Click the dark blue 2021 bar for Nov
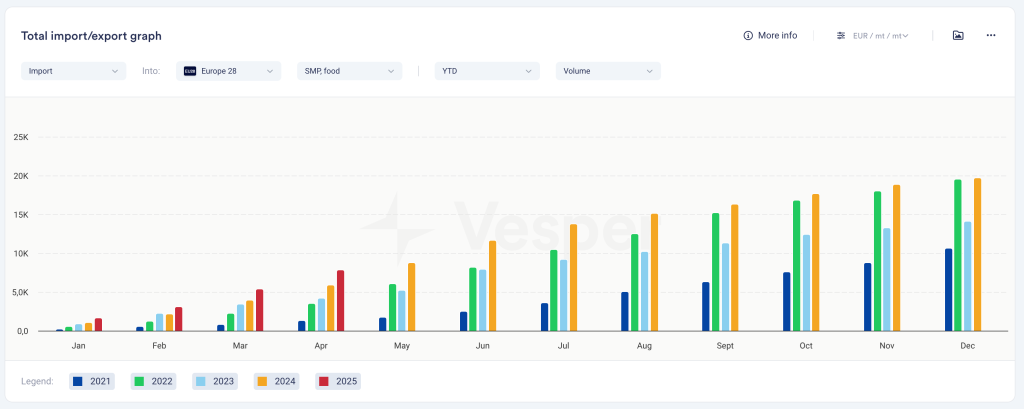Screen dimensions: 1024x409 (x=867, y=297)
